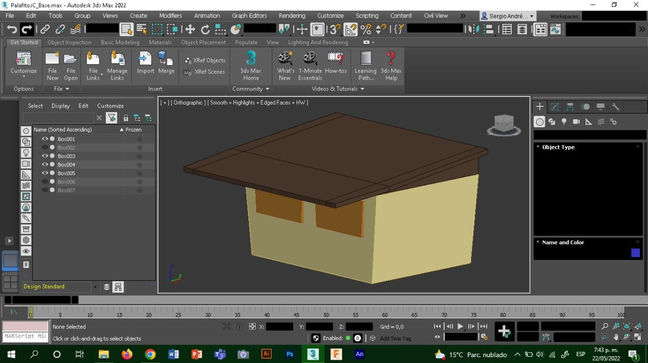Open the Design Standard workspace dropdown
The image size is (648, 363).
[60, 287]
